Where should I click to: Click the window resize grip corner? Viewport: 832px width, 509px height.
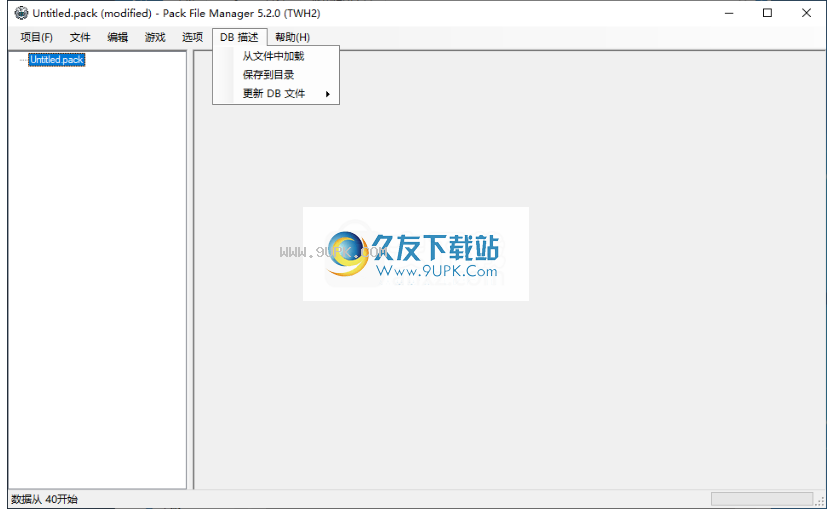click(820, 501)
